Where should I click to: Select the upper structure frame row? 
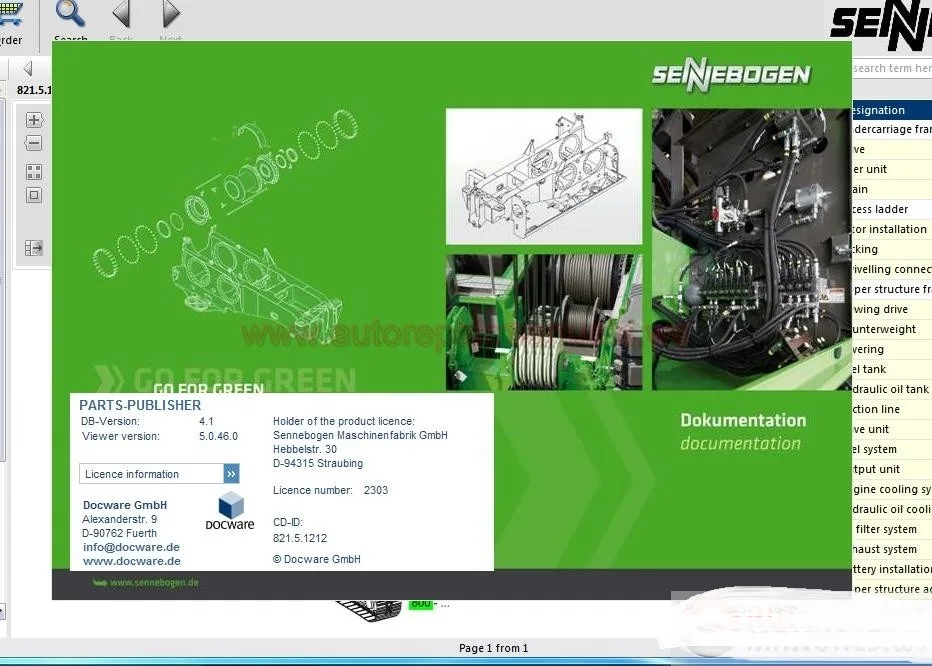click(x=892, y=289)
